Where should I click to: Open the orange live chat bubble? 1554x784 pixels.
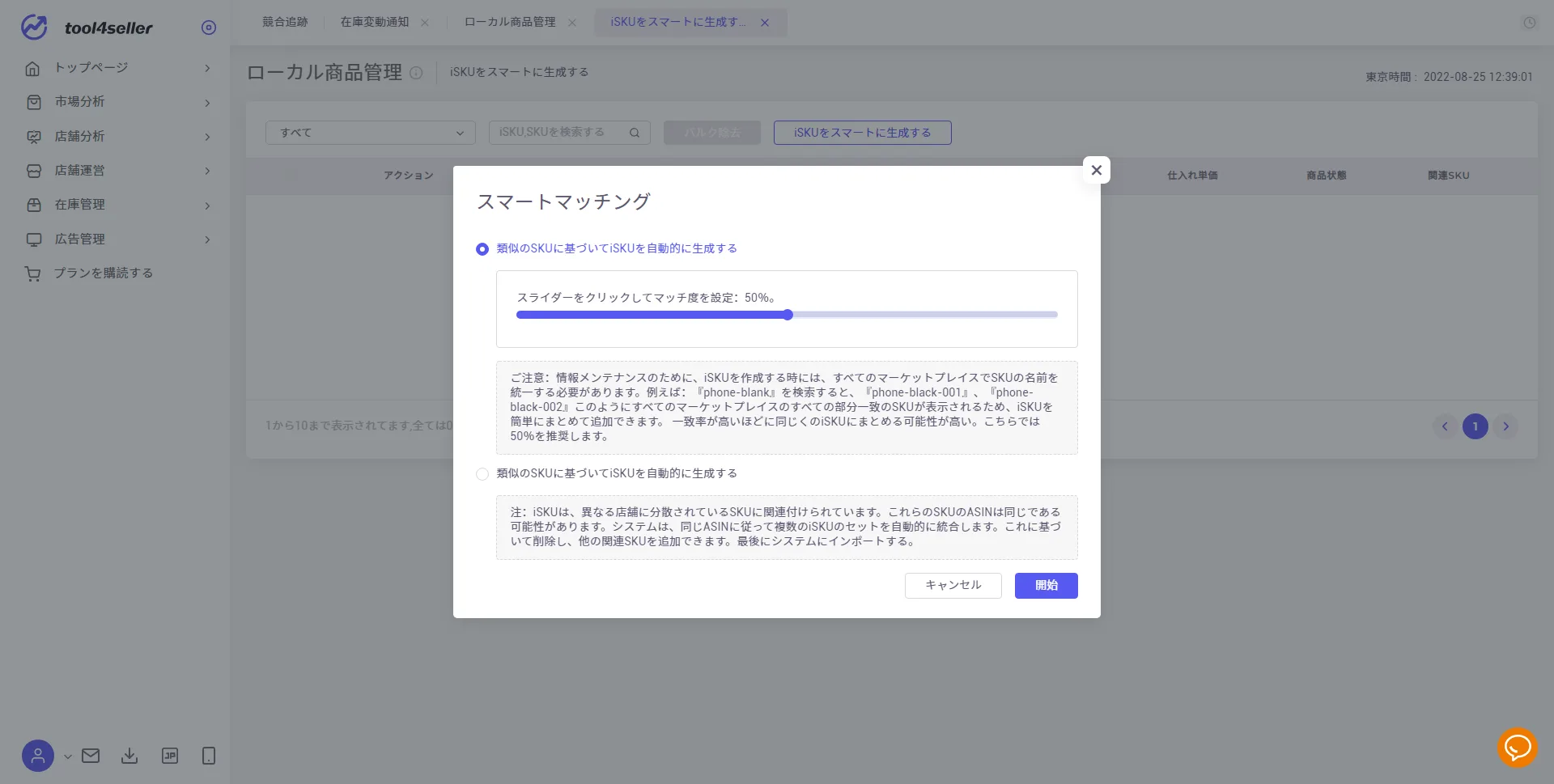click(1518, 748)
